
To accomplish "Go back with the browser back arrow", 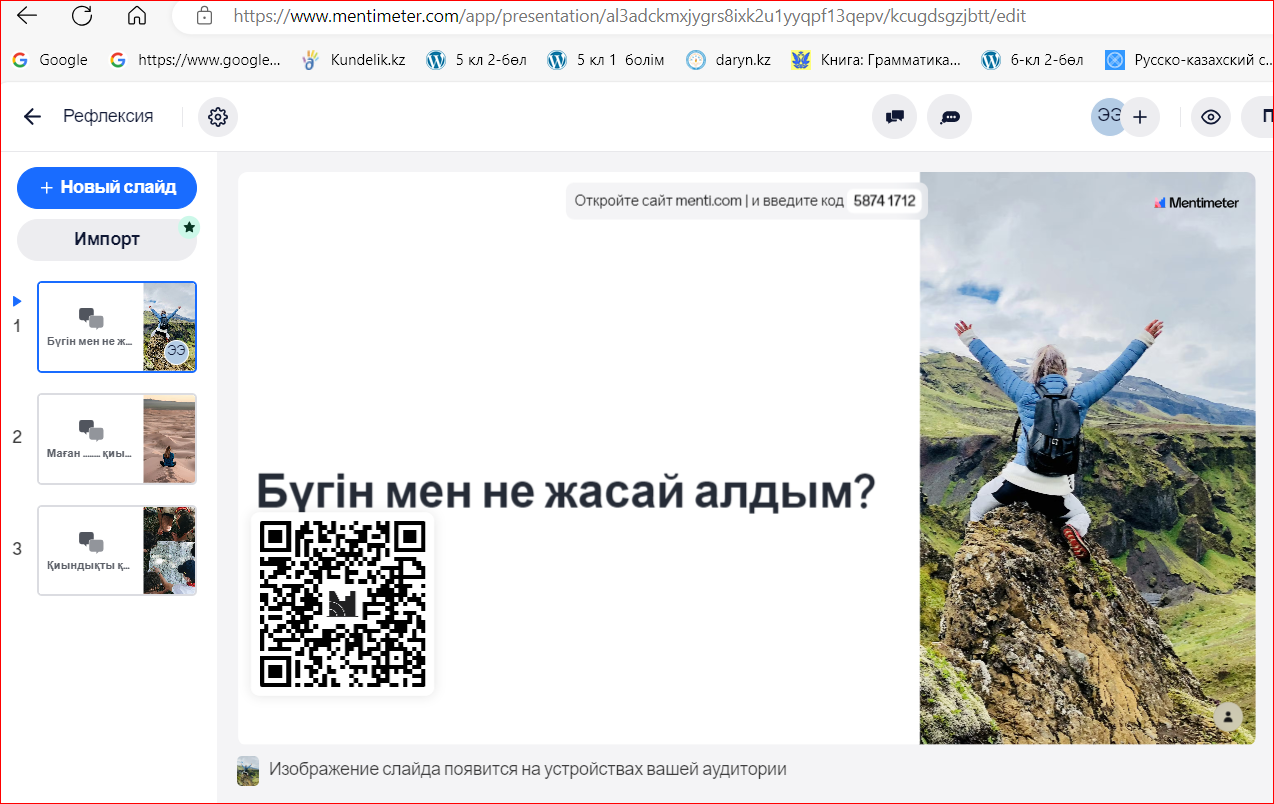I will 28,16.
